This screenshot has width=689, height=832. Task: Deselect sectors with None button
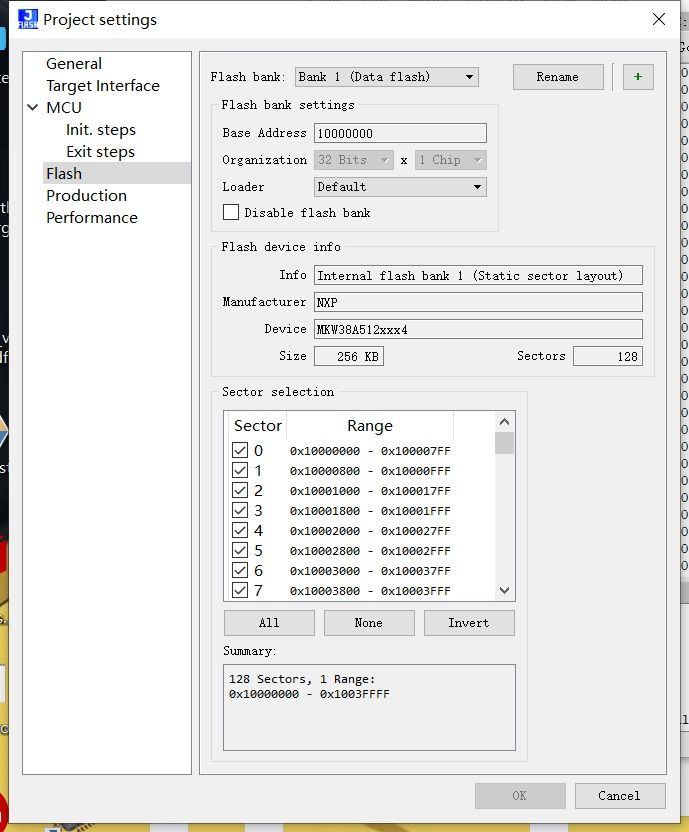pos(369,623)
